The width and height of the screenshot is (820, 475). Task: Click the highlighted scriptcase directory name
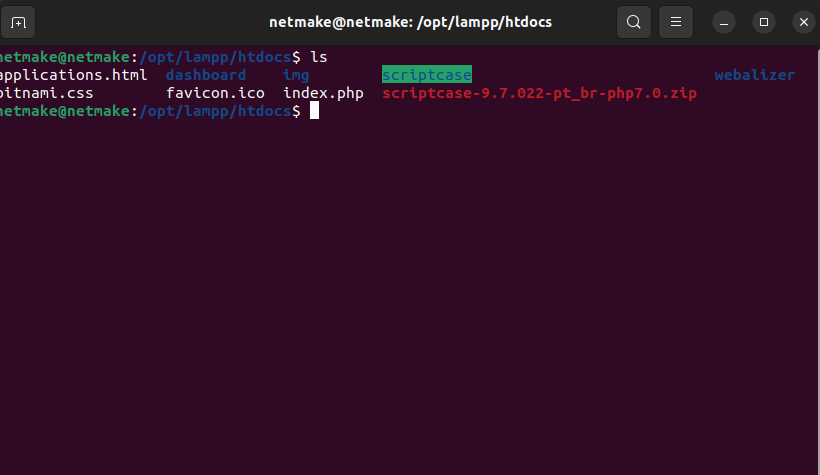pyautogui.click(x=427, y=75)
